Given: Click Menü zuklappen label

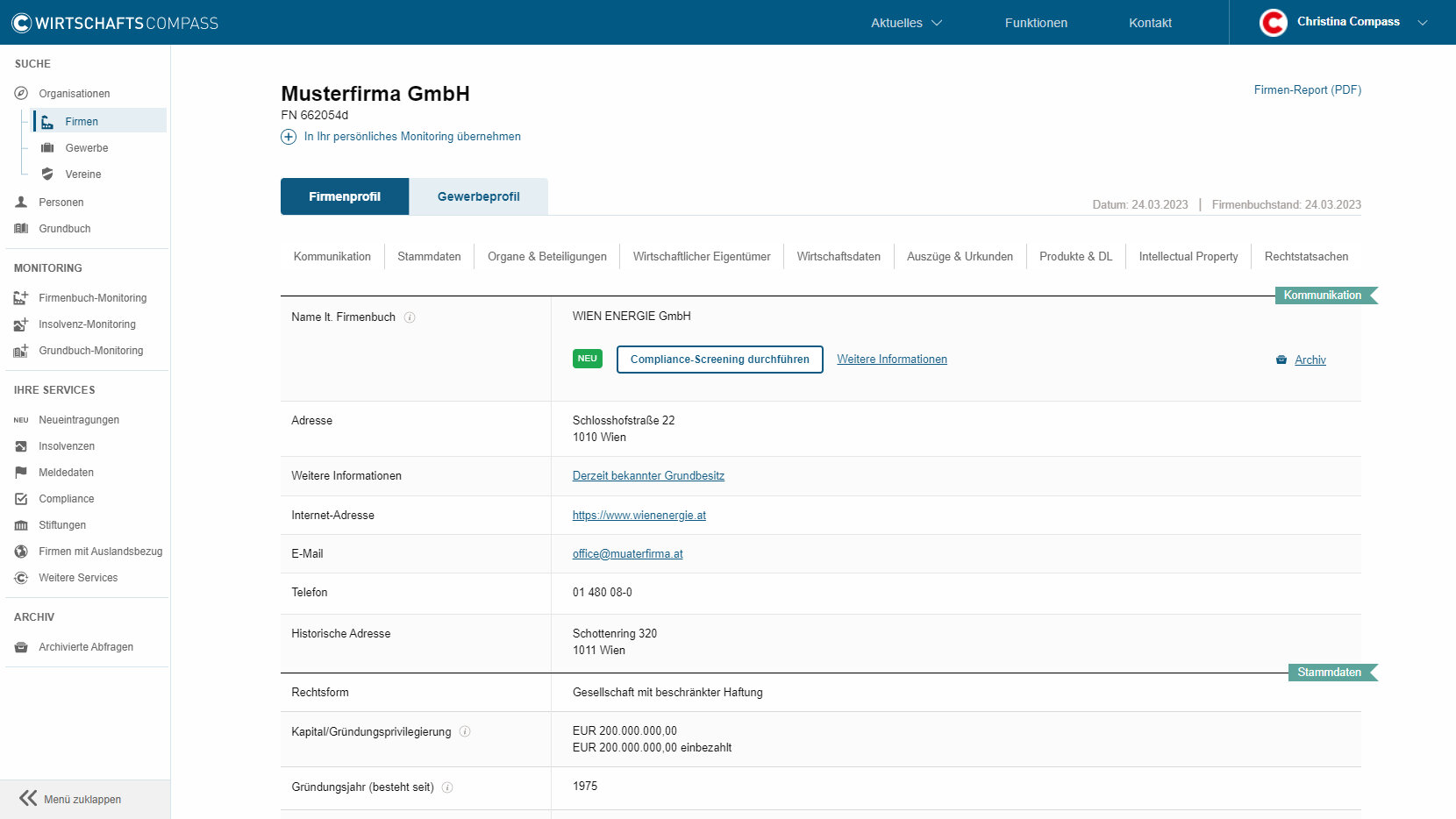Looking at the screenshot, I should [82, 800].
